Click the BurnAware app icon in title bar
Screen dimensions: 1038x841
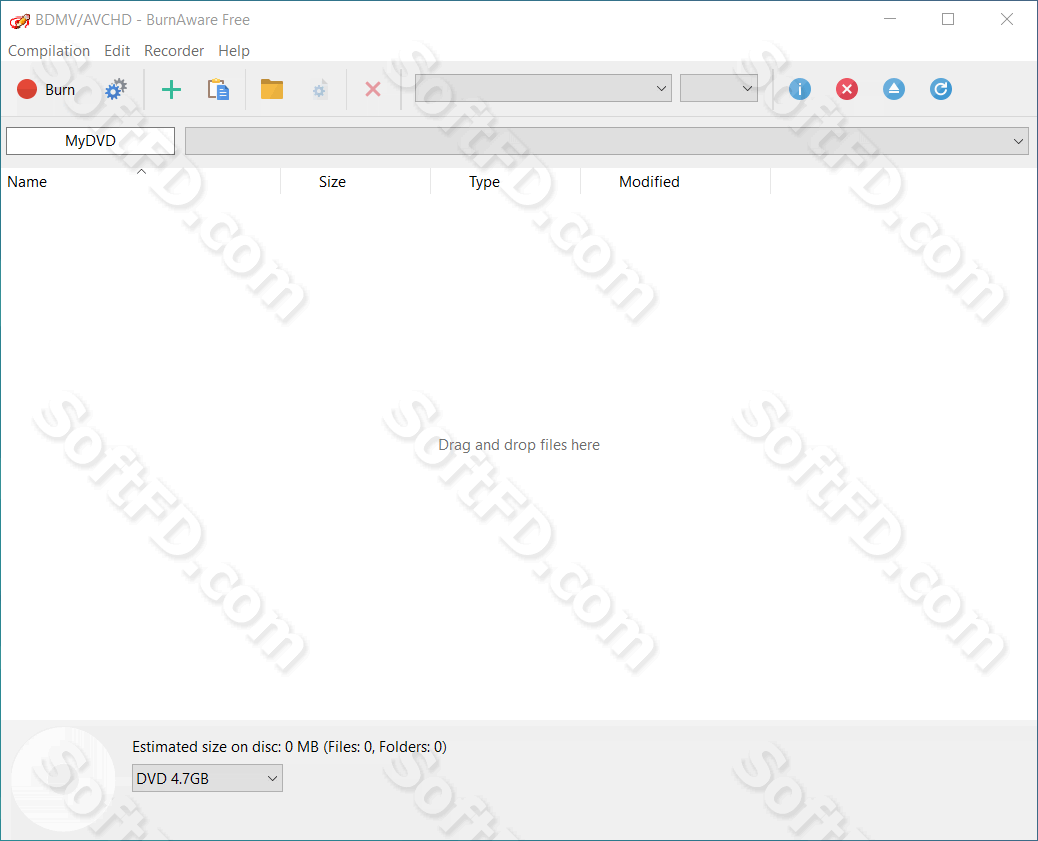click(x=19, y=21)
